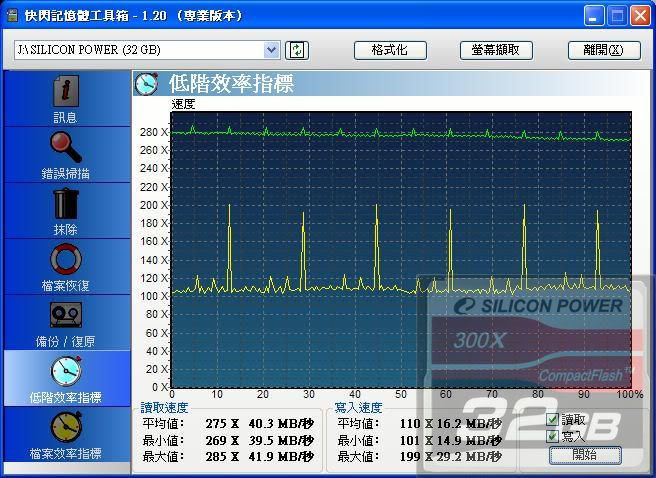Toggle the 寫入 checkbox
The height and width of the screenshot is (478, 656).
click(x=553, y=436)
